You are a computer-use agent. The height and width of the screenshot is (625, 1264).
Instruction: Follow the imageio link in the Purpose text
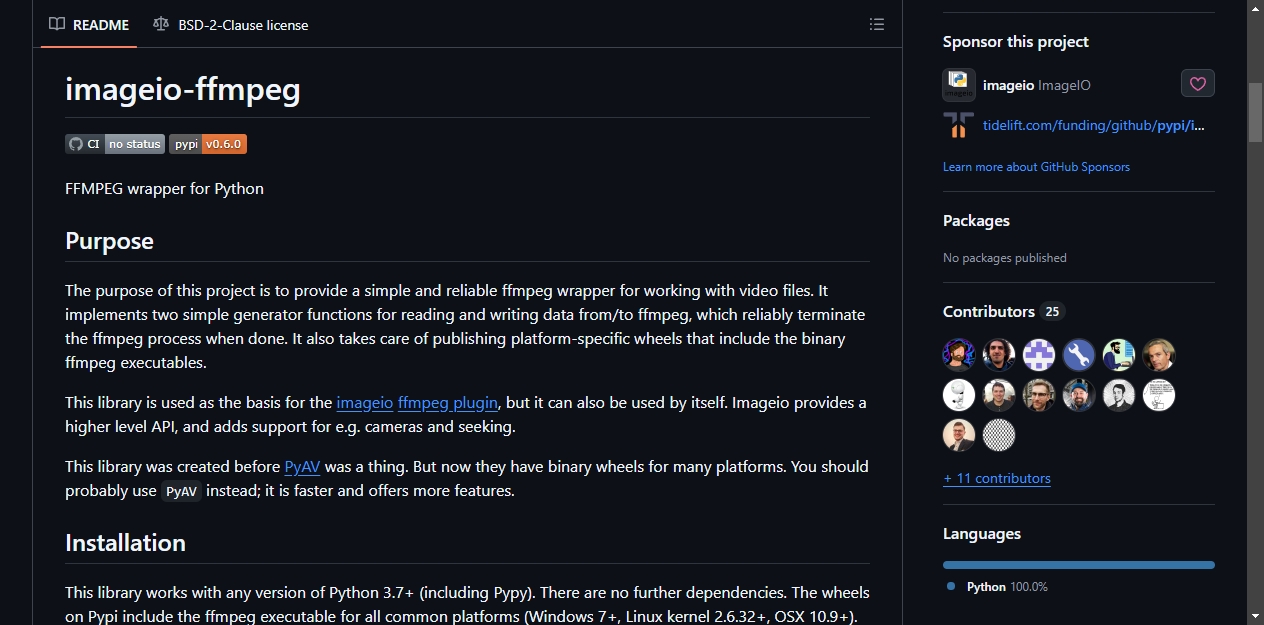[x=365, y=403]
